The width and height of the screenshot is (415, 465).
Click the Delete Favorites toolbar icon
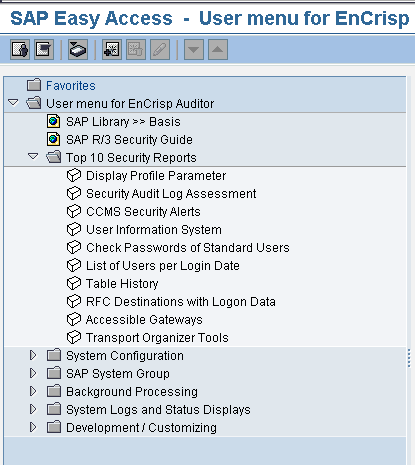[x=136, y=50]
